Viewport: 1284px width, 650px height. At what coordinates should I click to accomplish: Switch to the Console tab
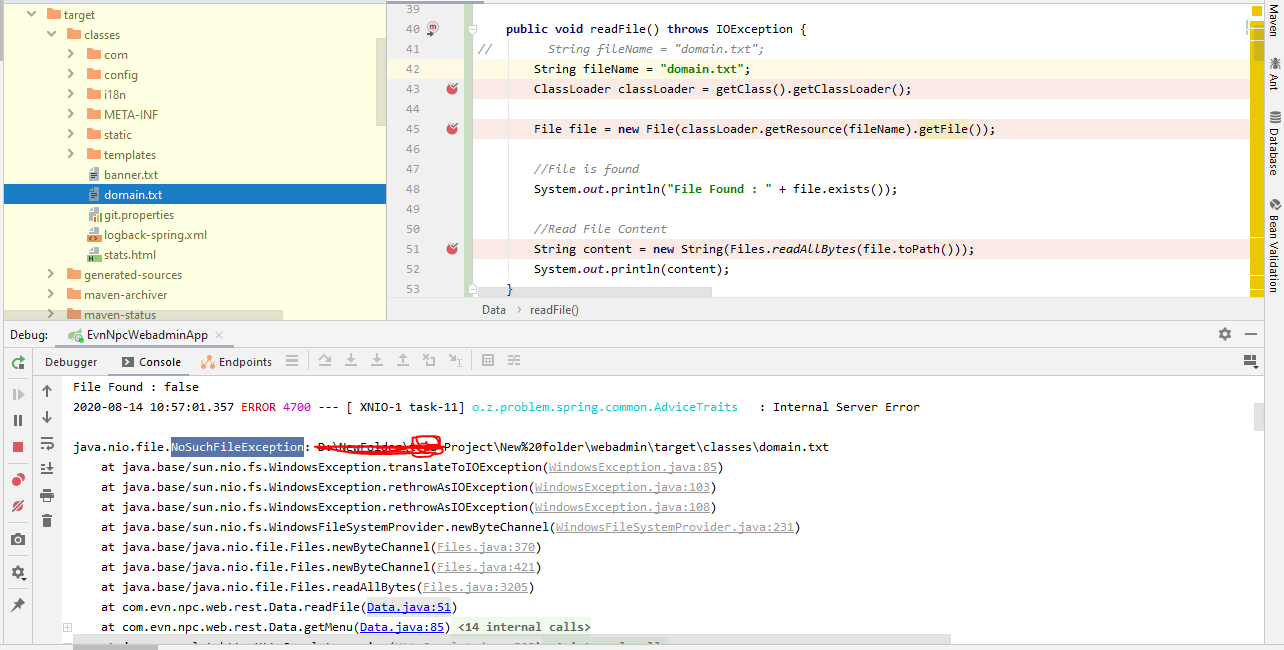pos(158,362)
